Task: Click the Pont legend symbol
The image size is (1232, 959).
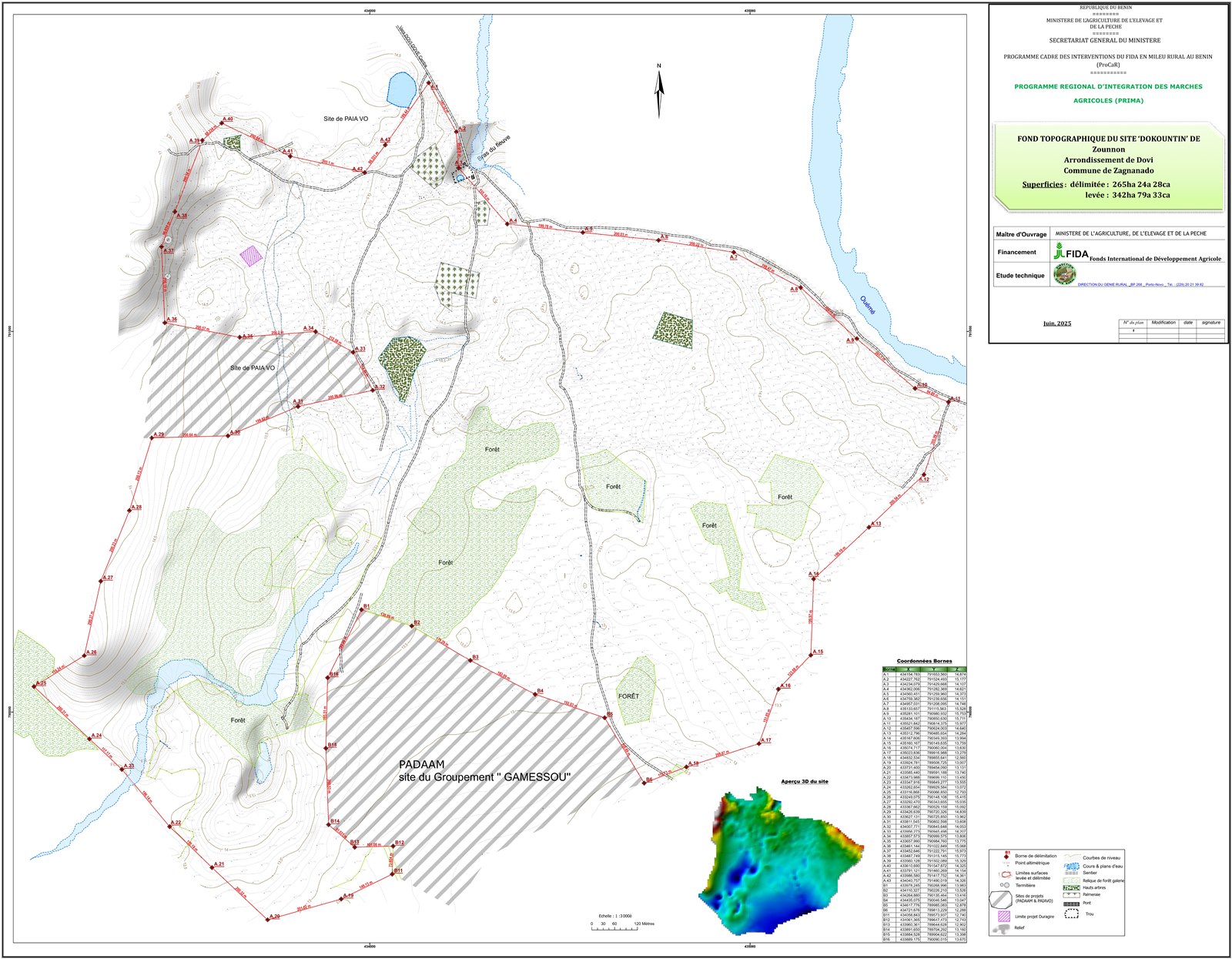Action: click(1071, 904)
